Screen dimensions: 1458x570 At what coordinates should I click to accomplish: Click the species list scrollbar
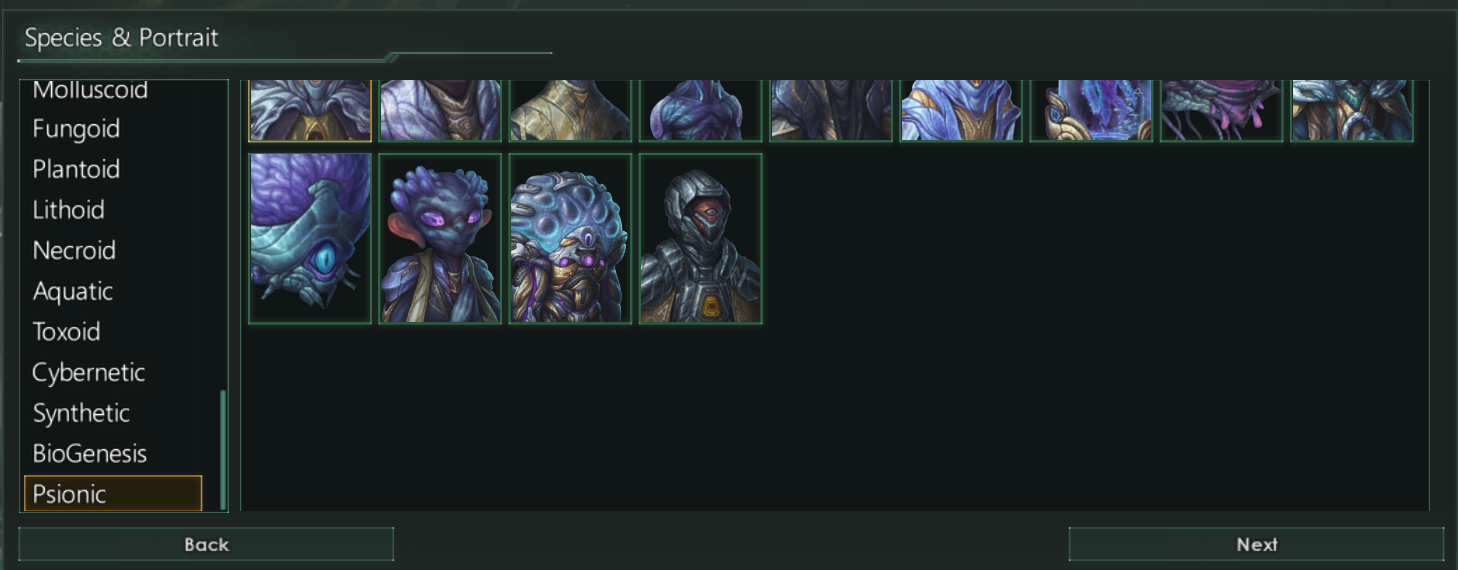click(223, 450)
